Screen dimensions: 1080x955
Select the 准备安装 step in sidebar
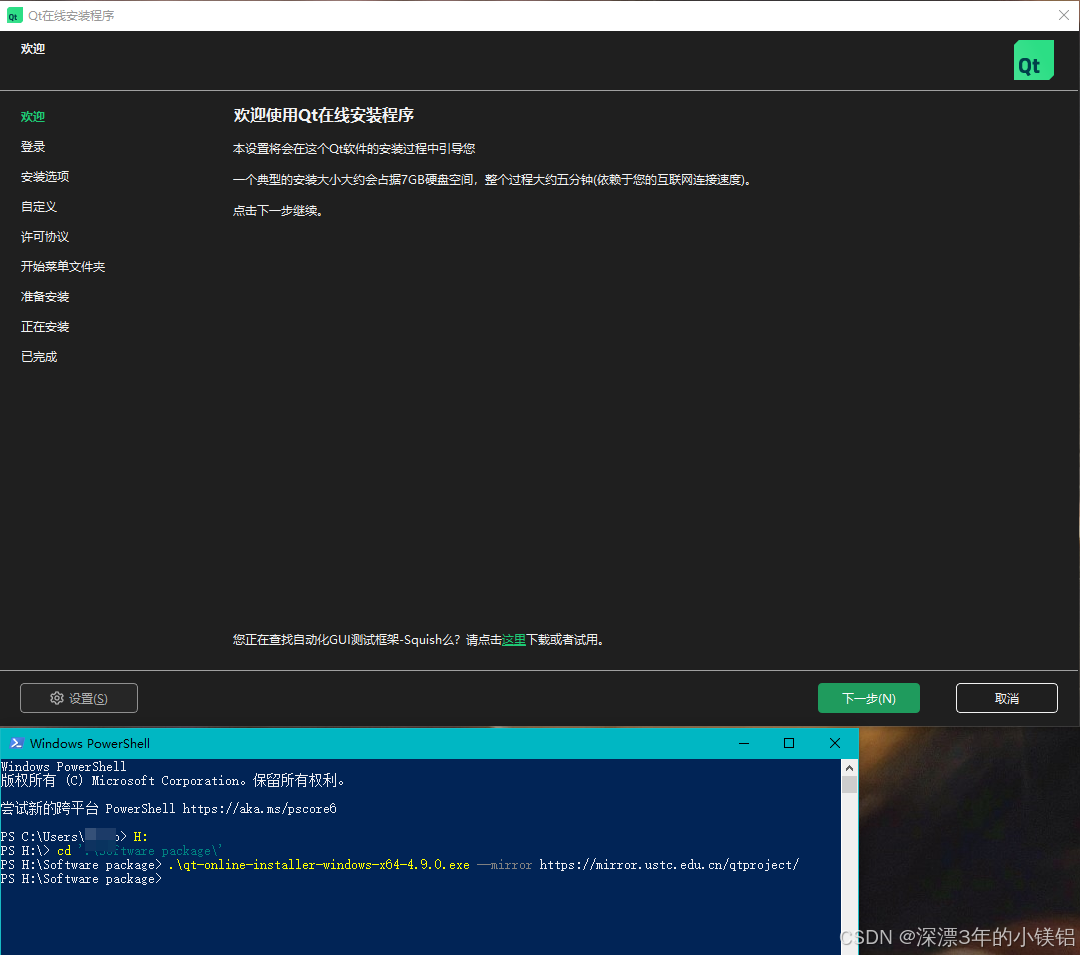pyautogui.click(x=45, y=297)
